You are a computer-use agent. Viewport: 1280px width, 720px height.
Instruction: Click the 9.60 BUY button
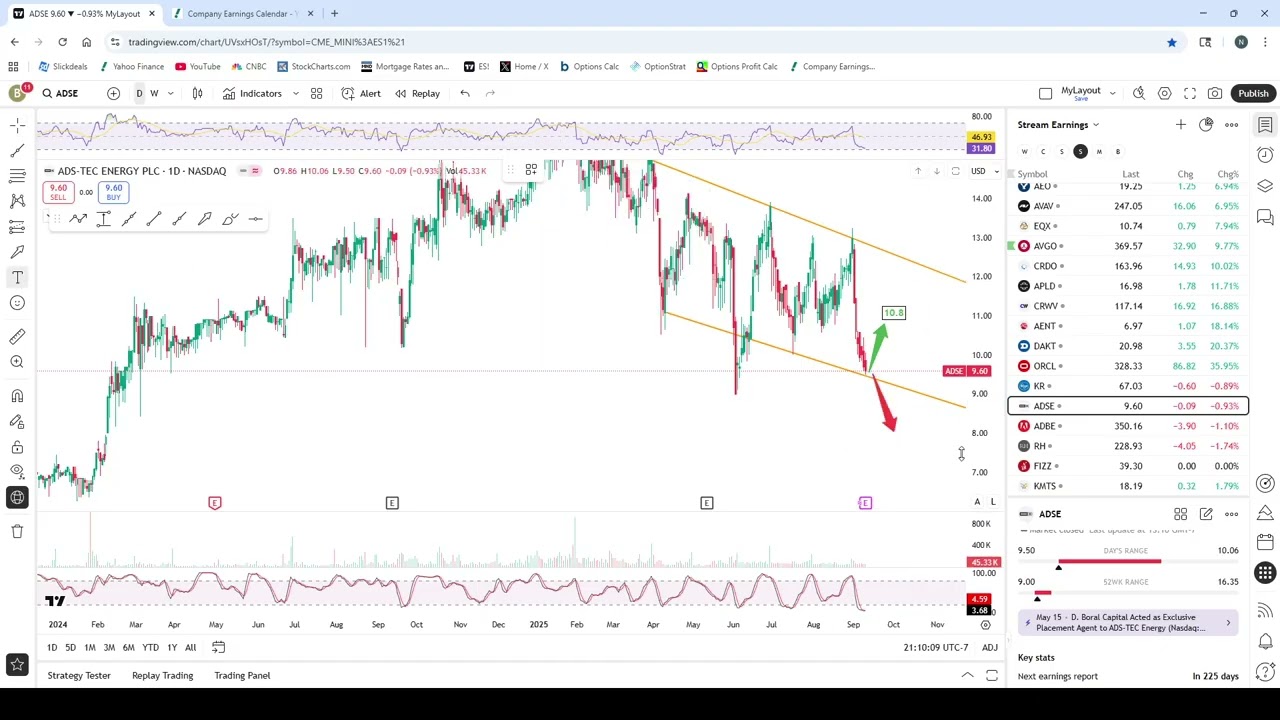[113, 192]
